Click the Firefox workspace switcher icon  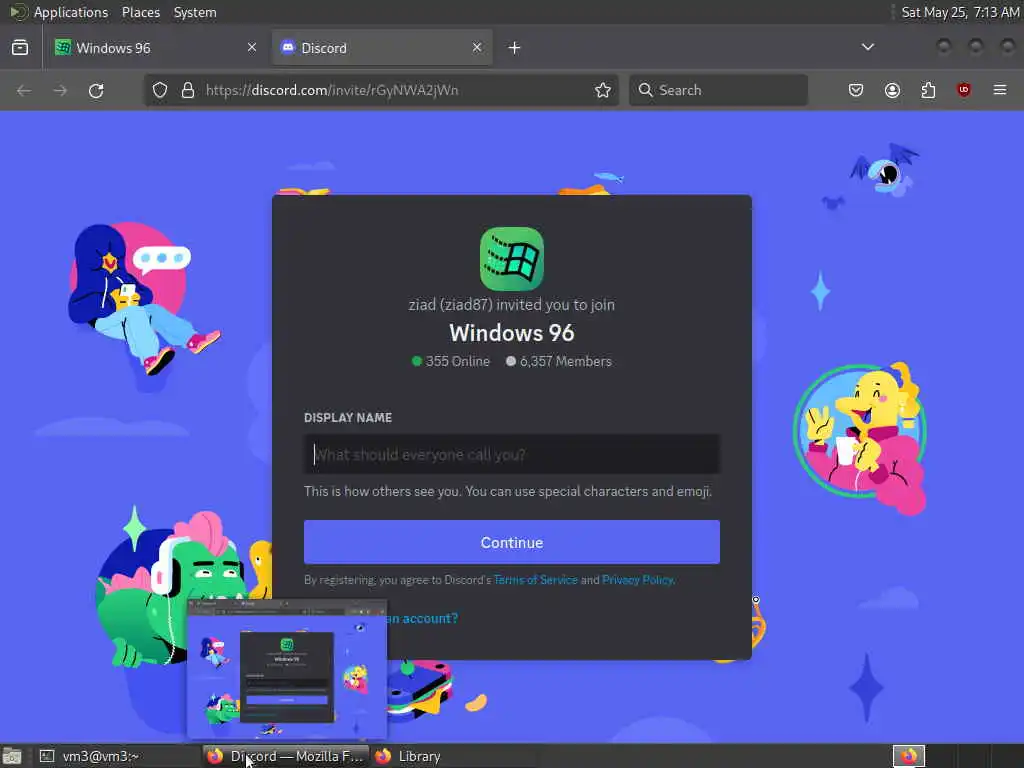tap(908, 756)
